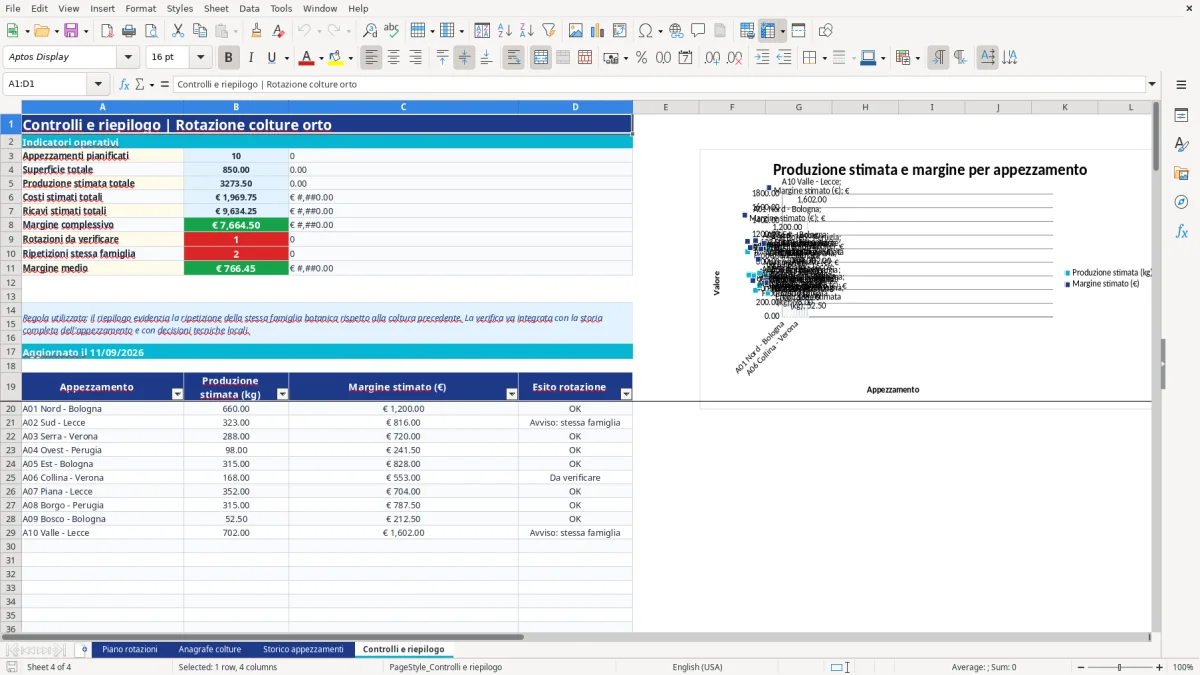Click row 25 header
Screen dimensions: 1200x675
coord(11,478)
